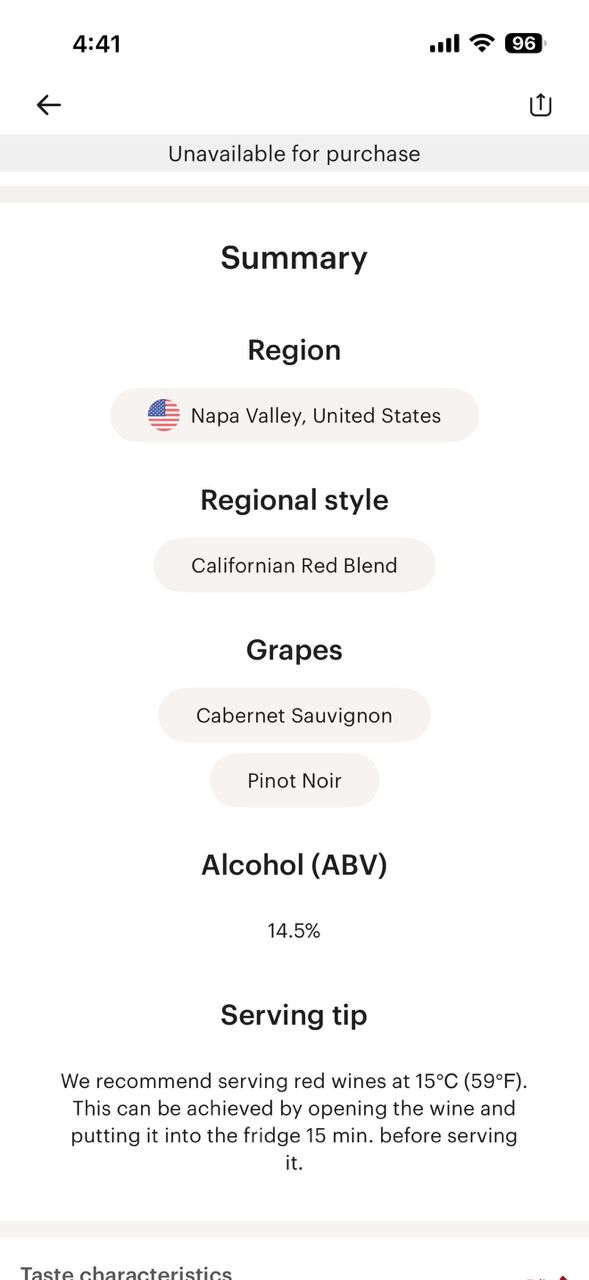Expand the Serving tip section
This screenshot has width=589, height=1280.
[294, 1014]
